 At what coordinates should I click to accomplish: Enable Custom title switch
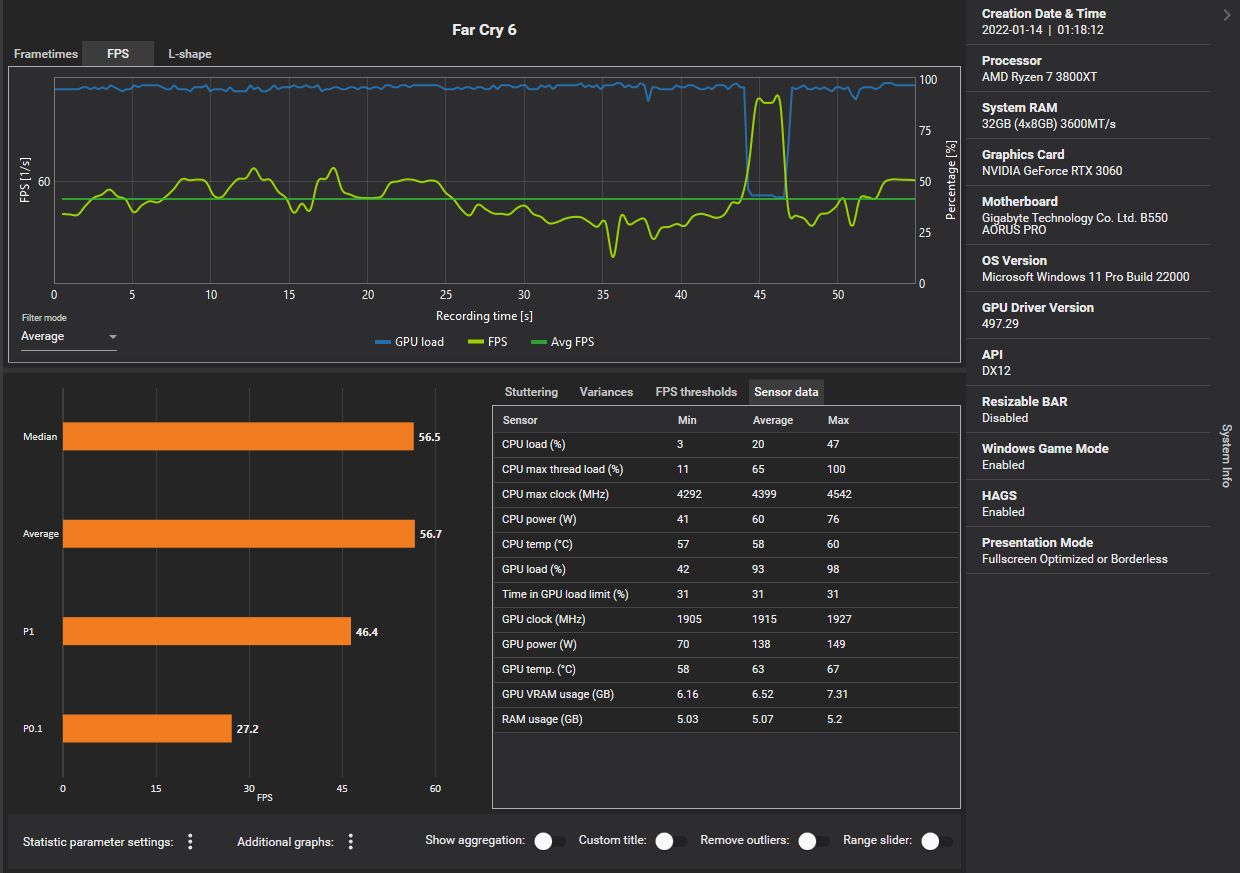tap(671, 841)
